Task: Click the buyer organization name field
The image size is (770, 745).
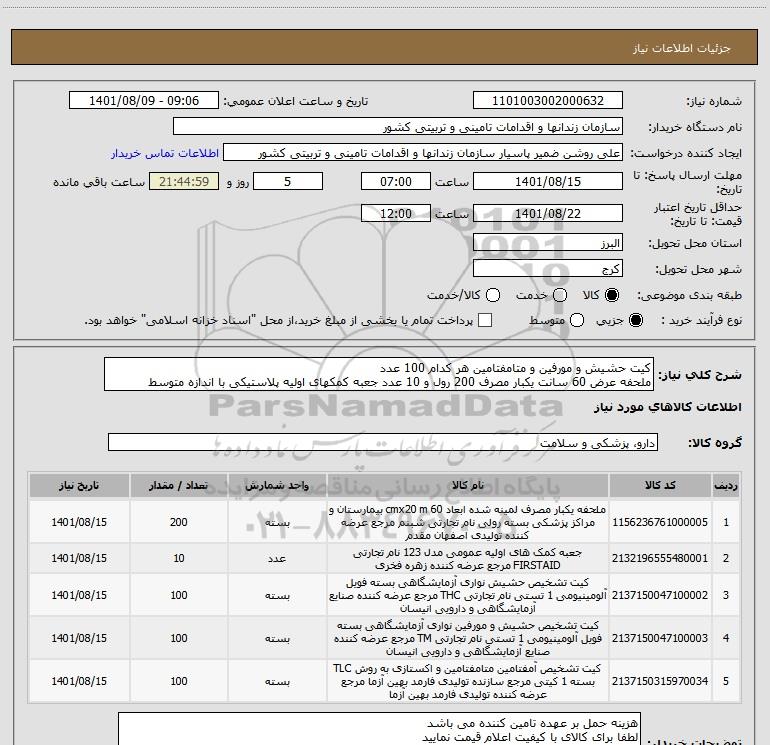Action: (x=398, y=127)
